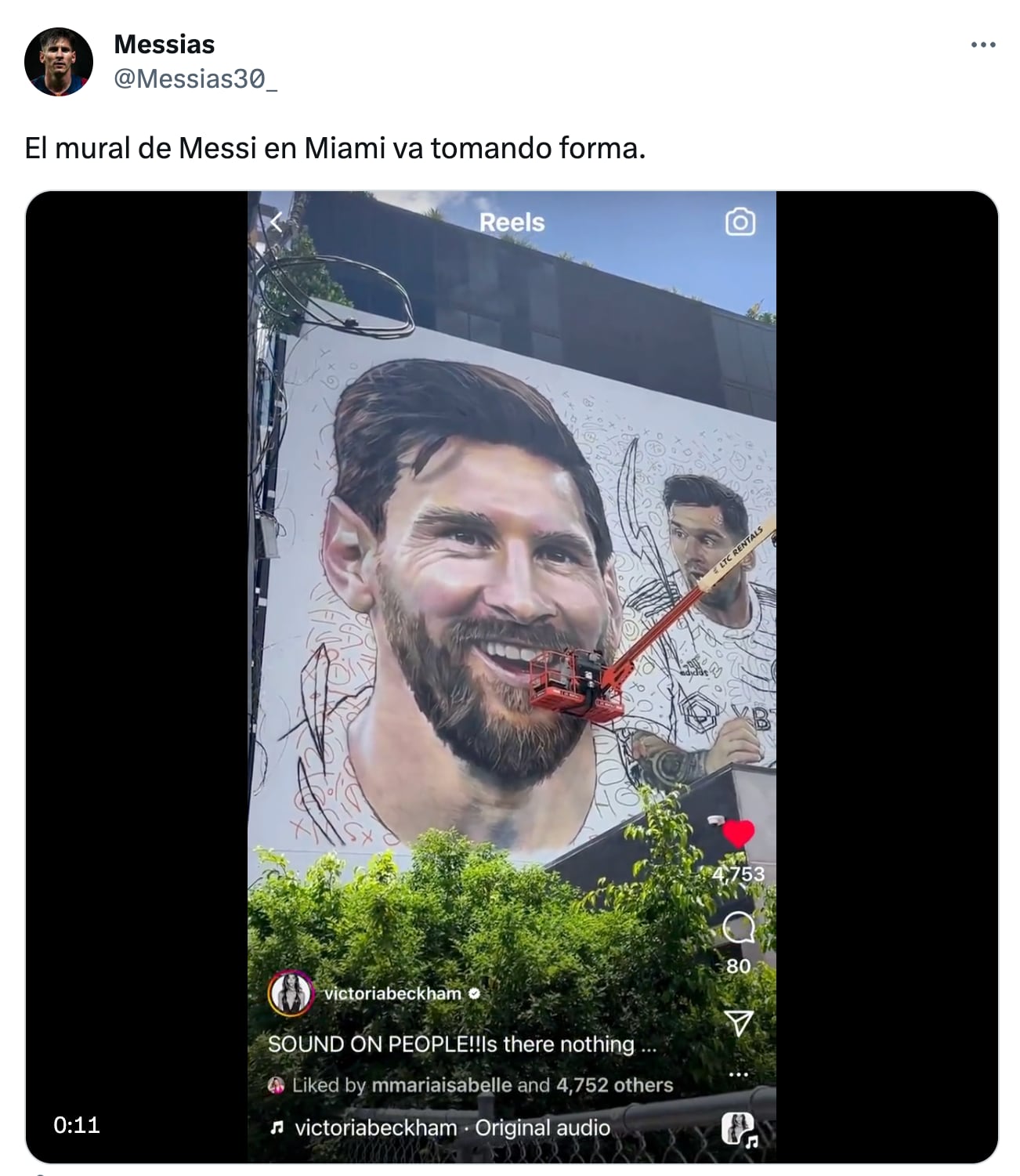
Task: Open the reel comments bubble icon
Action: click(738, 929)
